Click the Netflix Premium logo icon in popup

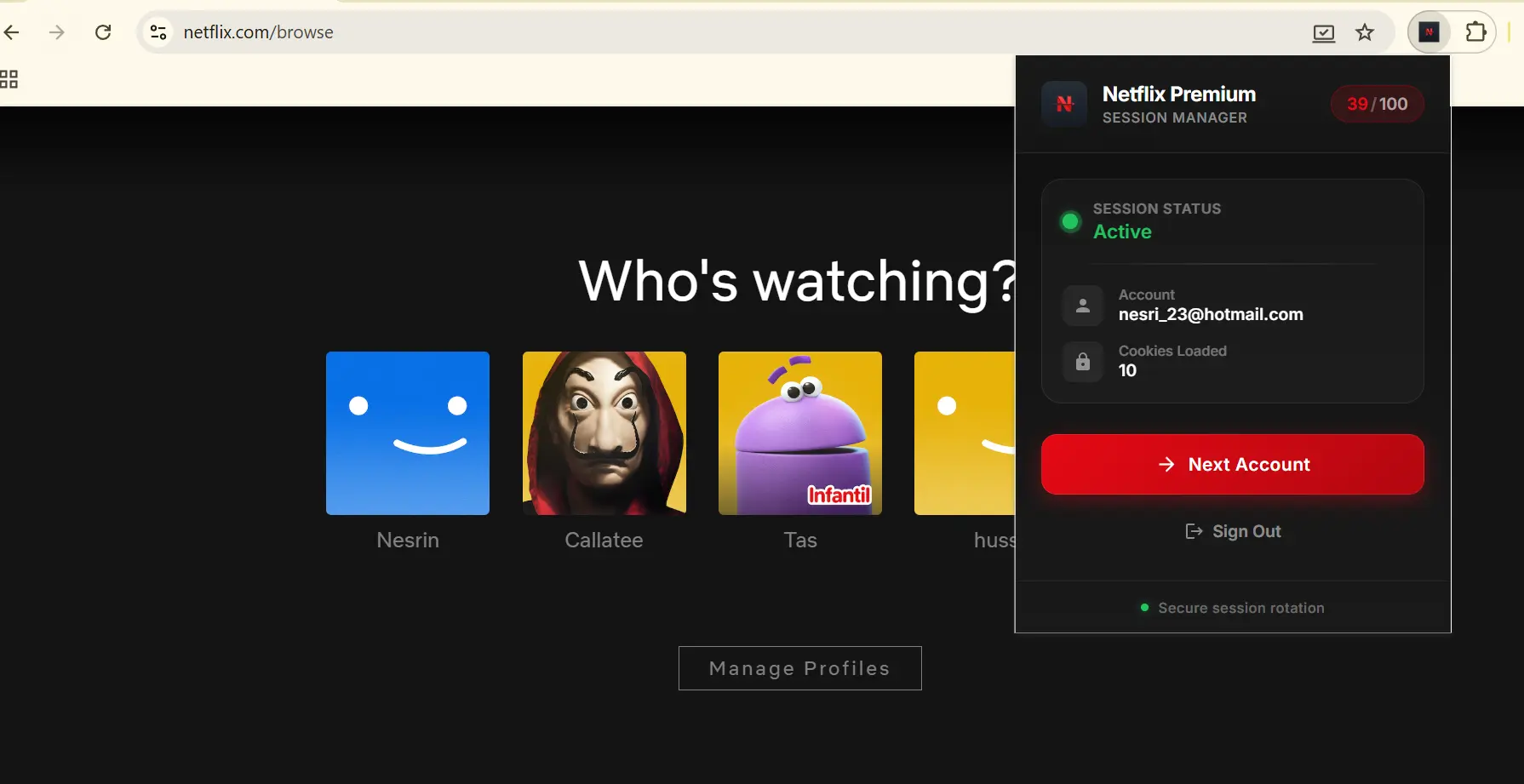pos(1064,104)
